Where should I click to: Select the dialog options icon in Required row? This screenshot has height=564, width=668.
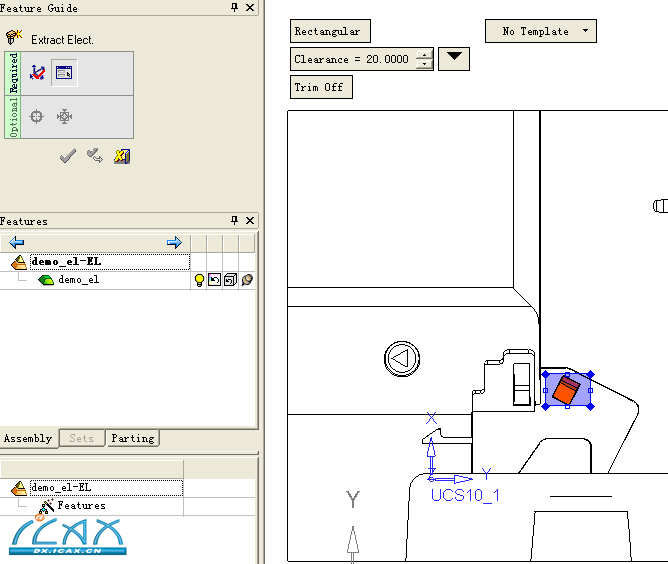[63, 73]
